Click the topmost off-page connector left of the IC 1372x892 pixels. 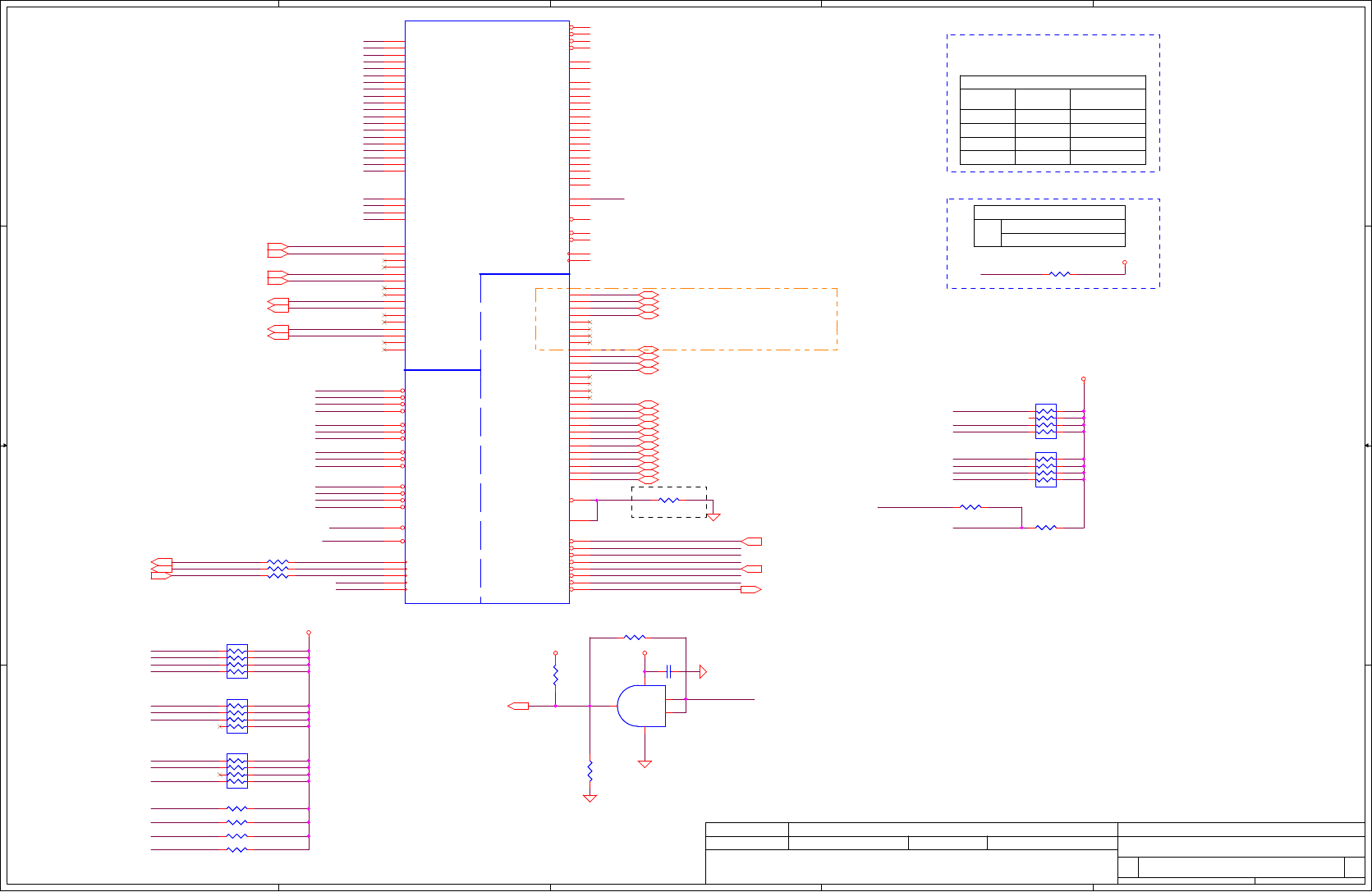click(278, 246)
